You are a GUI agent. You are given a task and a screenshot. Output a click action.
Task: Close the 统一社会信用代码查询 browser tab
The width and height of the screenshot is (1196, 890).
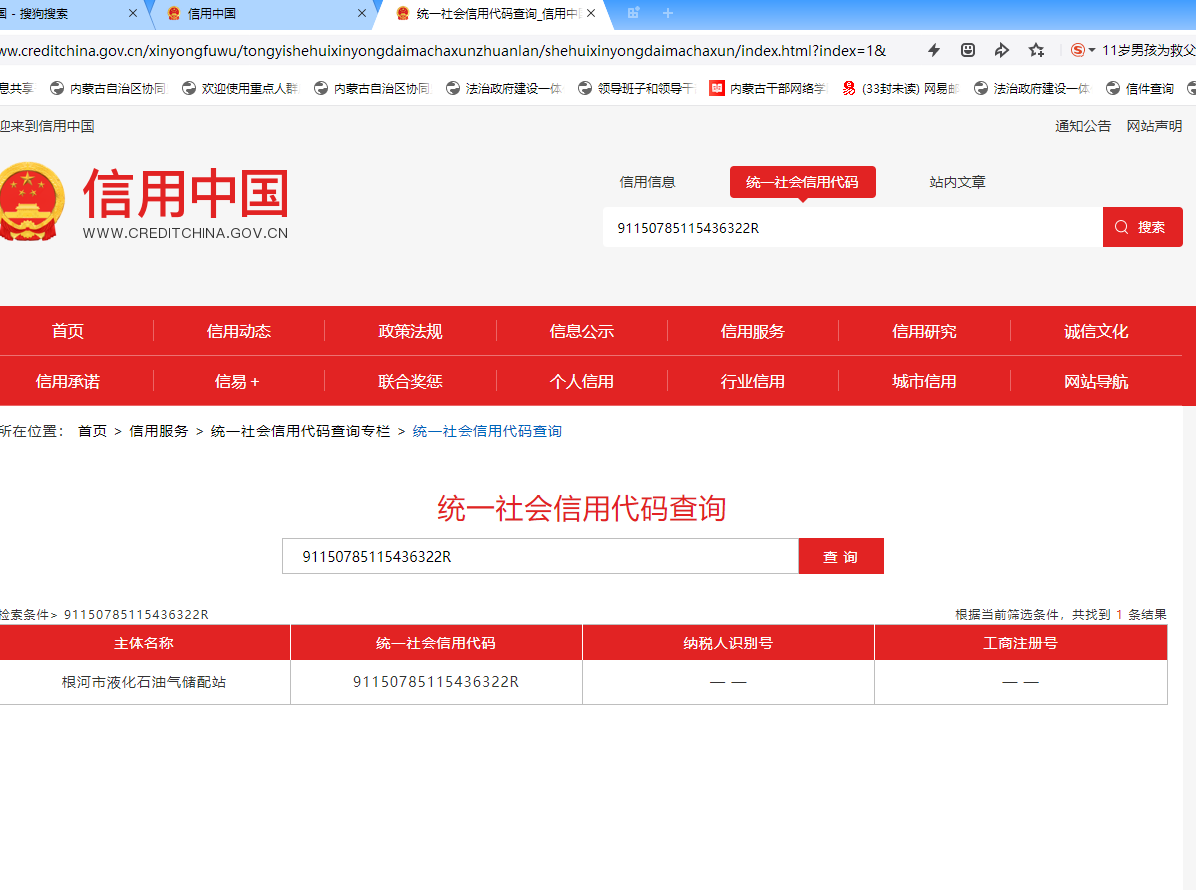pyautogui.click(x=591, y=13)
